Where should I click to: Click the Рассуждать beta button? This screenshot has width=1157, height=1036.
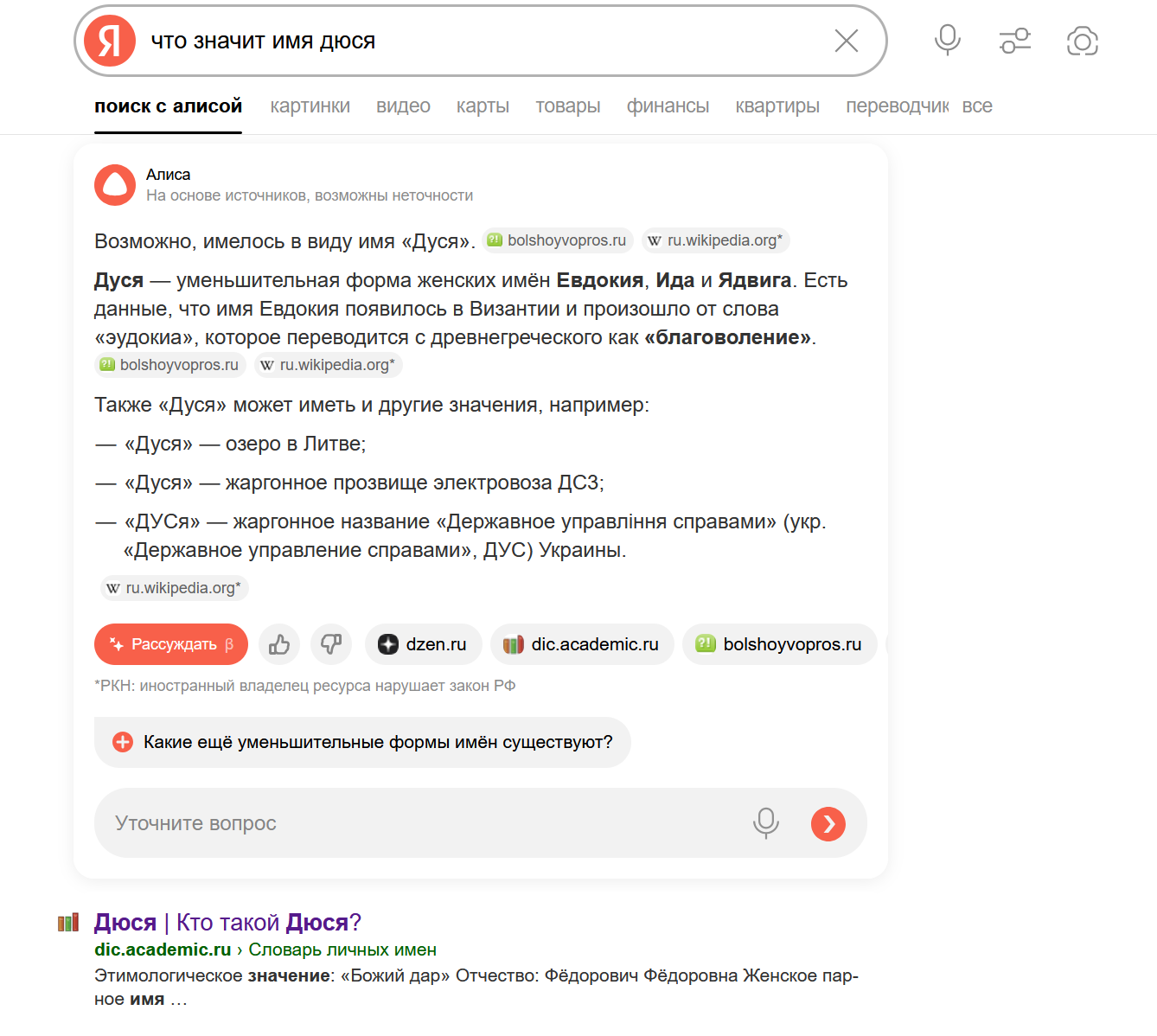click(171, 644)
